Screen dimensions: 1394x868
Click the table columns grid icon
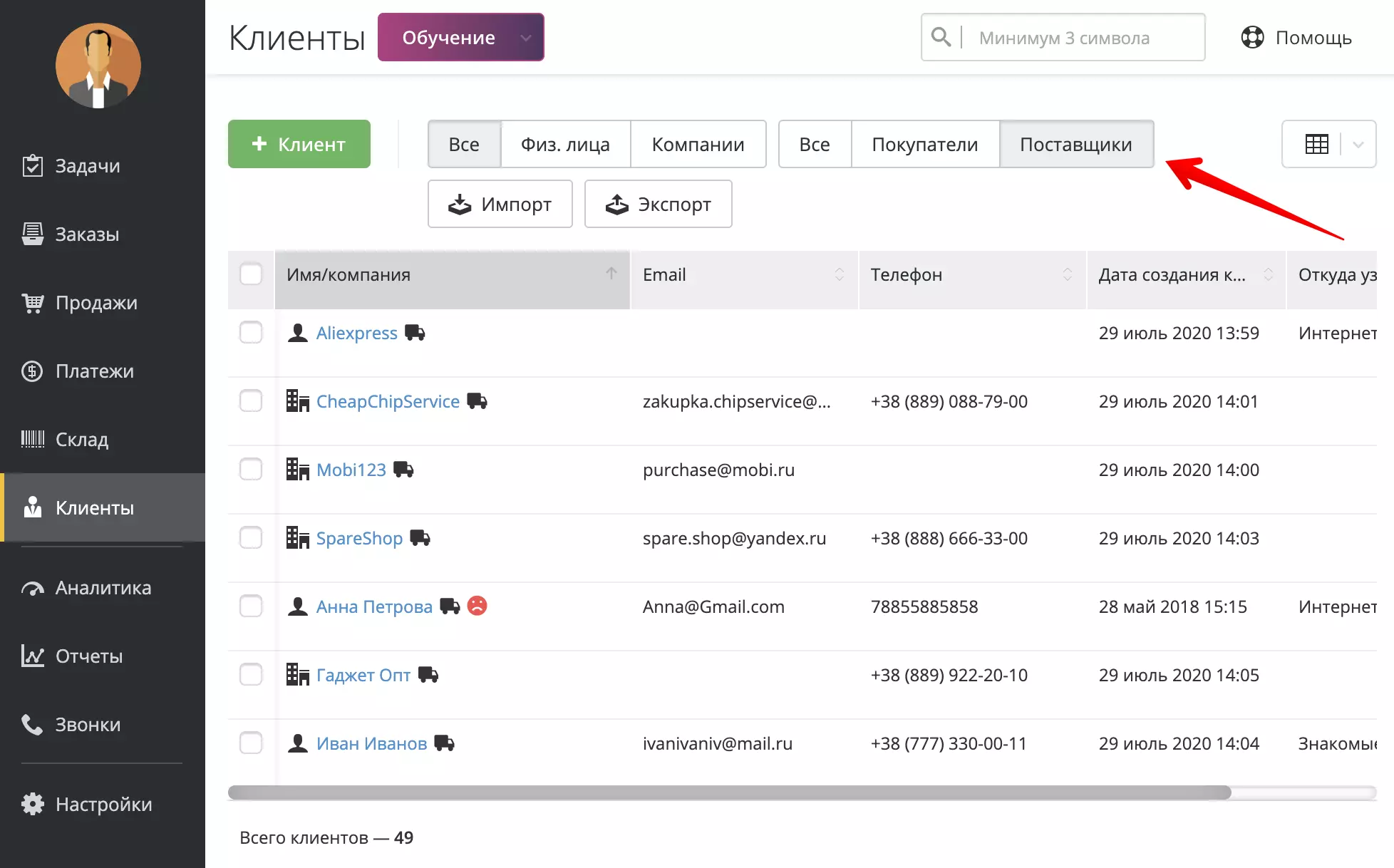tap(1316, 144)
